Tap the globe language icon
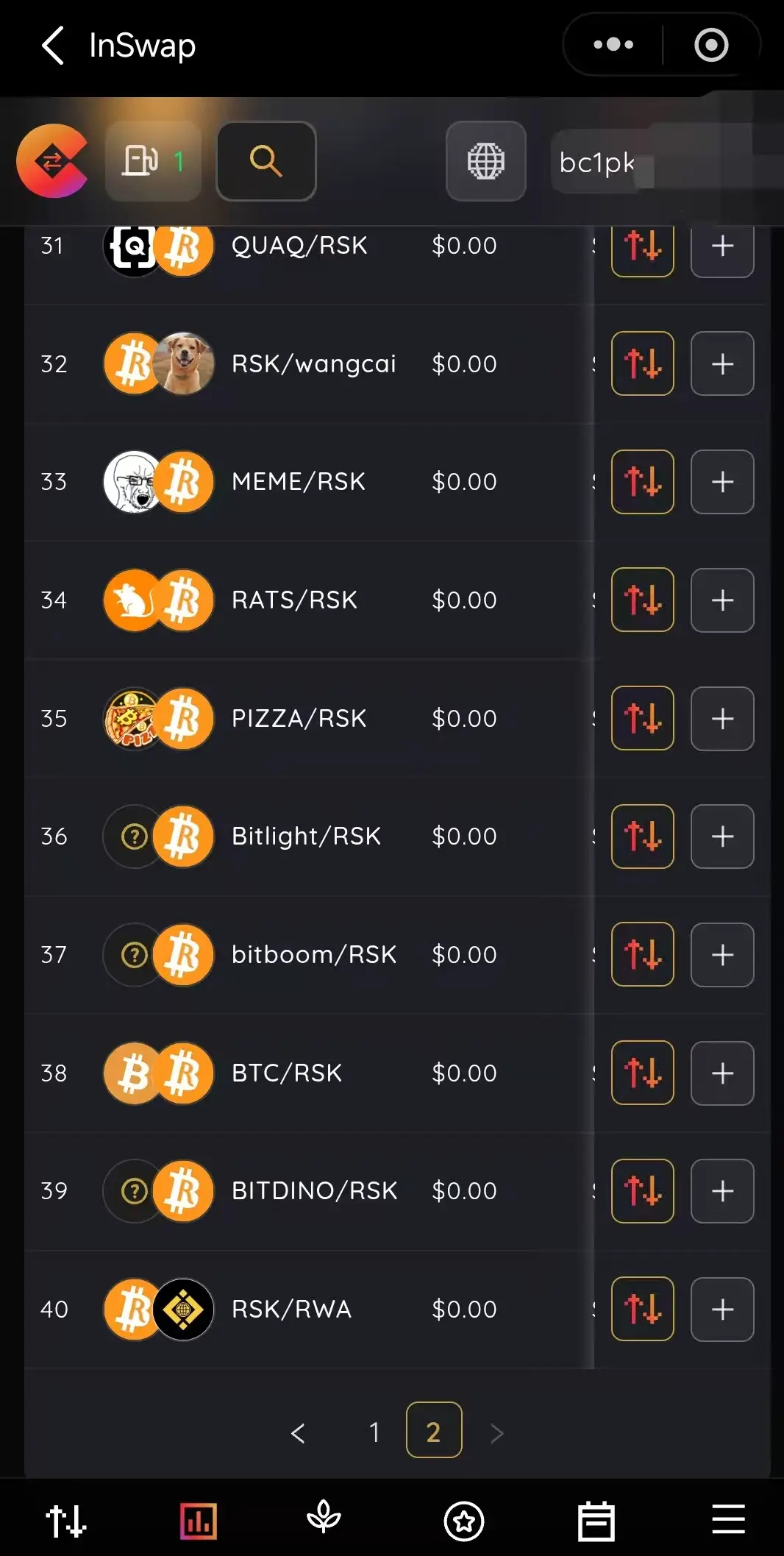784x1556 pixels. pyautogui.click(x=485, y=161)
